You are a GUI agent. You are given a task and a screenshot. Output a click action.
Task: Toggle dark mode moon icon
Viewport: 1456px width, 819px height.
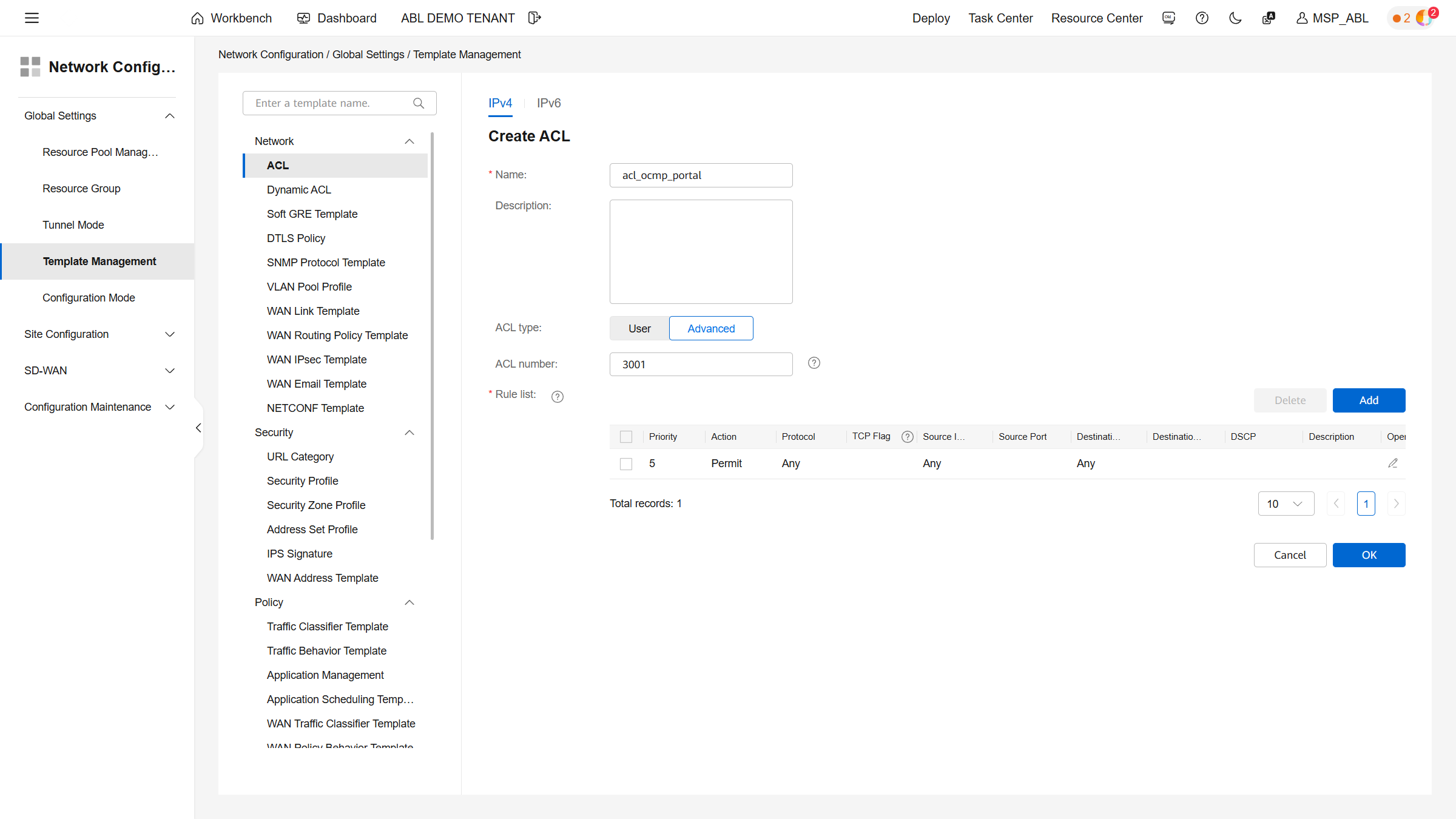pos(1235,18)
